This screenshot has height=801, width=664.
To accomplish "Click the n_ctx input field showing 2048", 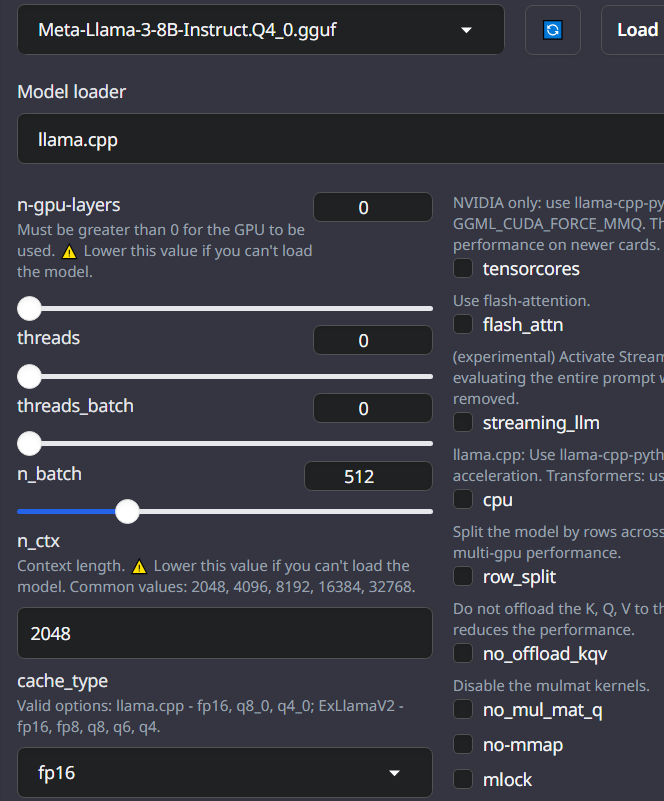I will point(225,633).
